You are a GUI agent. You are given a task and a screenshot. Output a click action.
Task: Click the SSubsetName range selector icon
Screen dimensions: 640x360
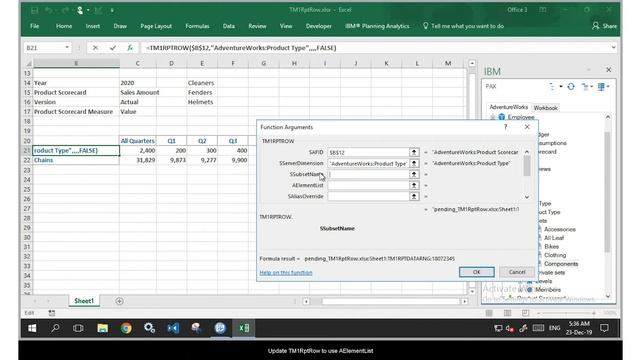pos(414,174)
